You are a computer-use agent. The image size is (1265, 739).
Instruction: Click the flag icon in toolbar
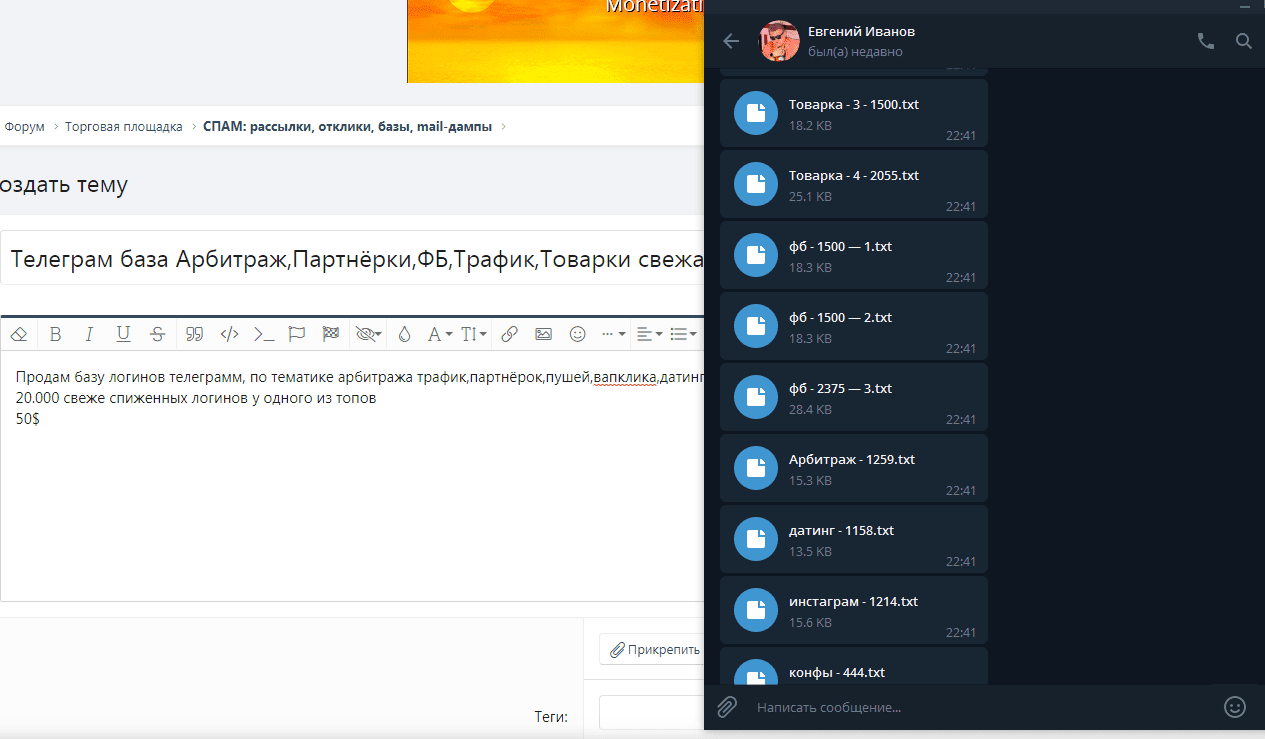click(297, 334)
